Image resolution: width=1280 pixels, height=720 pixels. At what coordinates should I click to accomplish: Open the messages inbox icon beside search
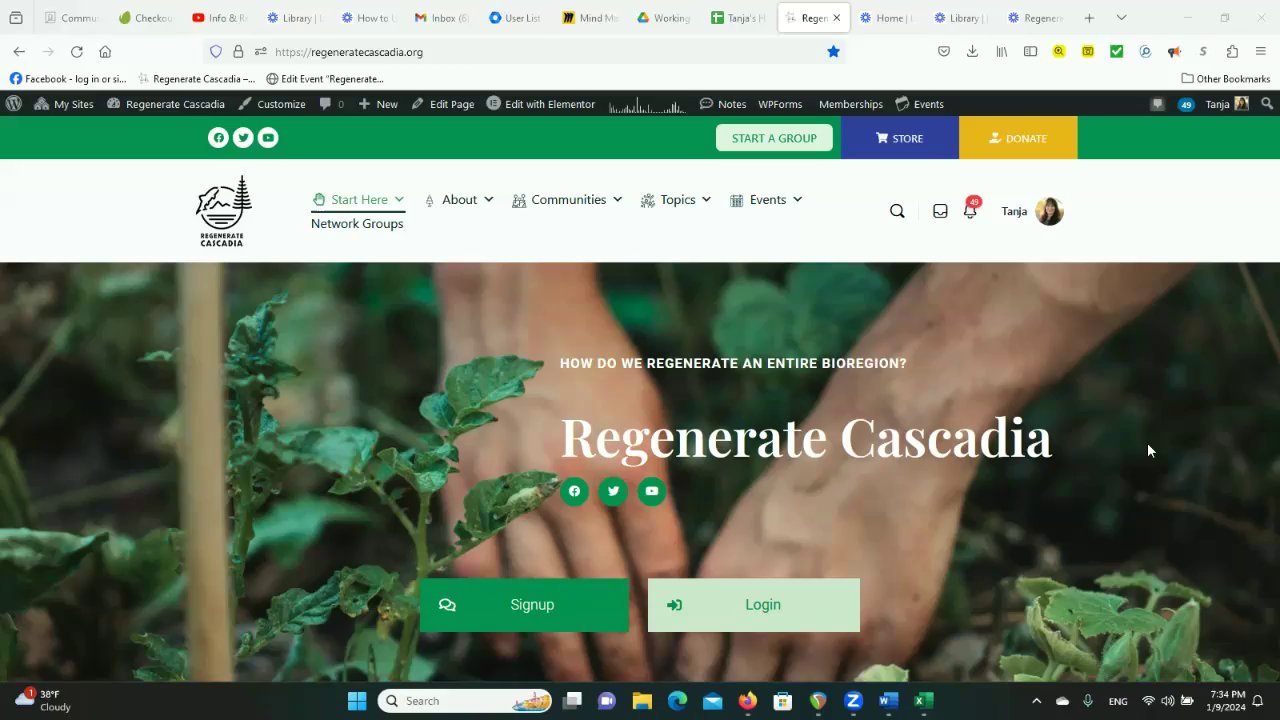click(x=940, y=211)
